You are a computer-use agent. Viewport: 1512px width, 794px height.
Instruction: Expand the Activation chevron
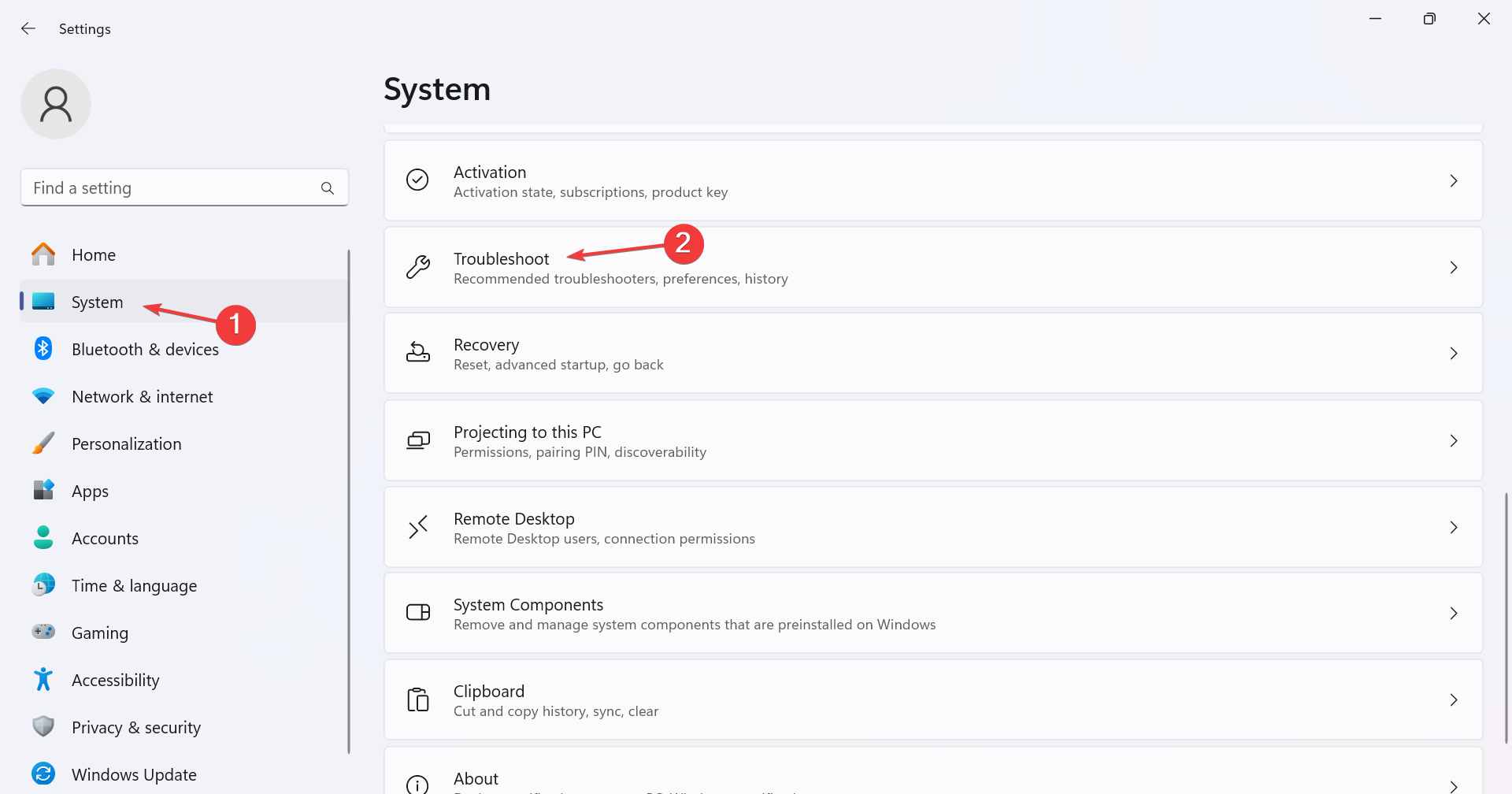pyautogui.click(x=1454, y=180)
